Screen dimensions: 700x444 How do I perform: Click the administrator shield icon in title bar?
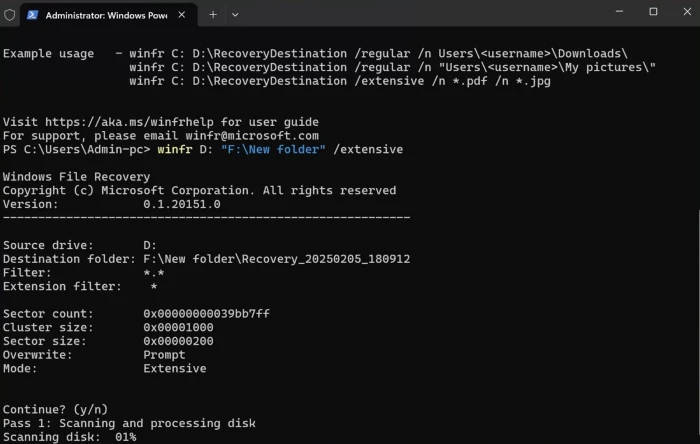click(x=10, y=14)
